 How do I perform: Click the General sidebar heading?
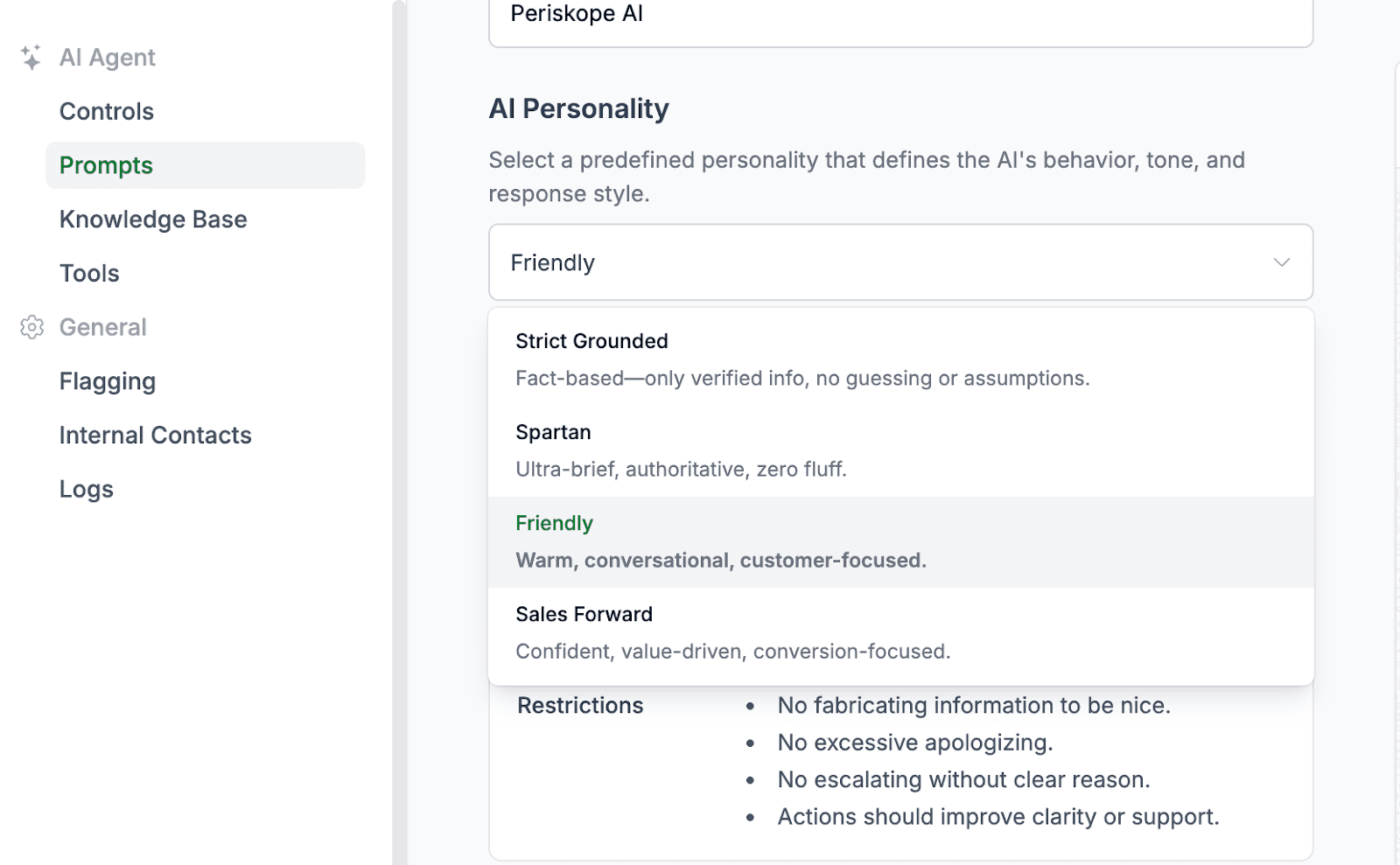(102, 327)
